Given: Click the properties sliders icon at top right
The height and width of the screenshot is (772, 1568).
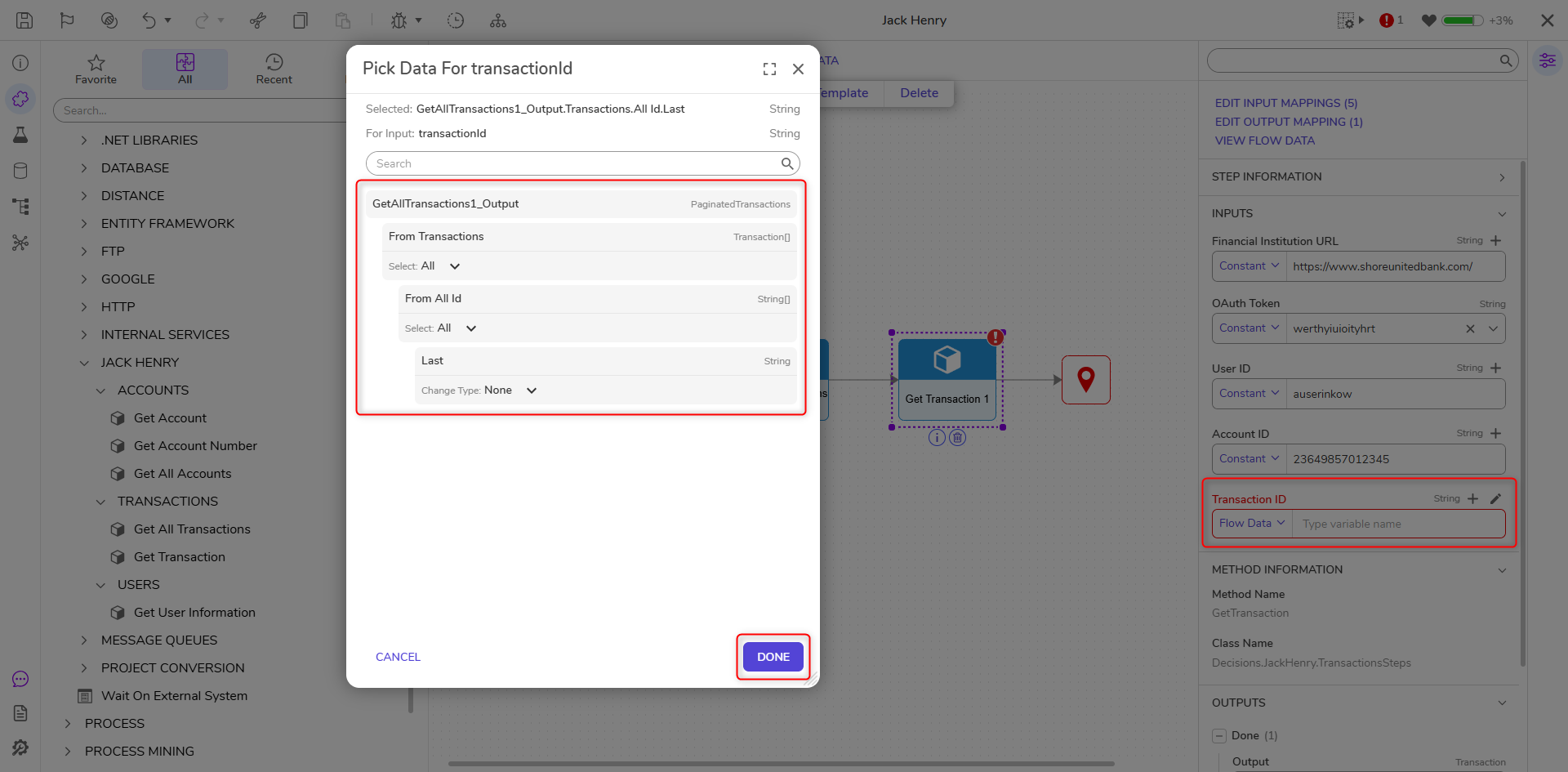Looking at the screenshot, I should tap(1548, 60).
